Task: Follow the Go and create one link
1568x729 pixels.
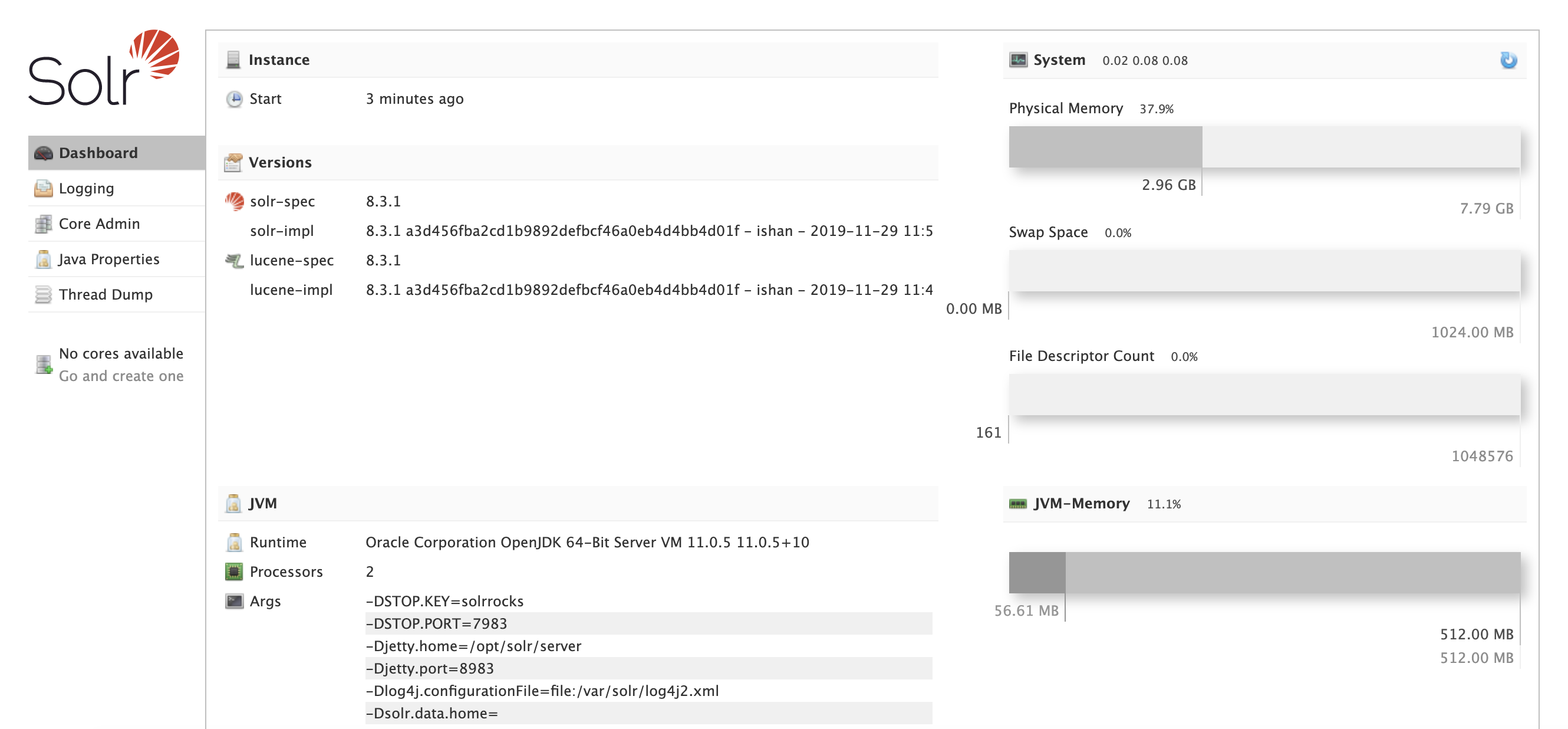Action: coord(120,376)
